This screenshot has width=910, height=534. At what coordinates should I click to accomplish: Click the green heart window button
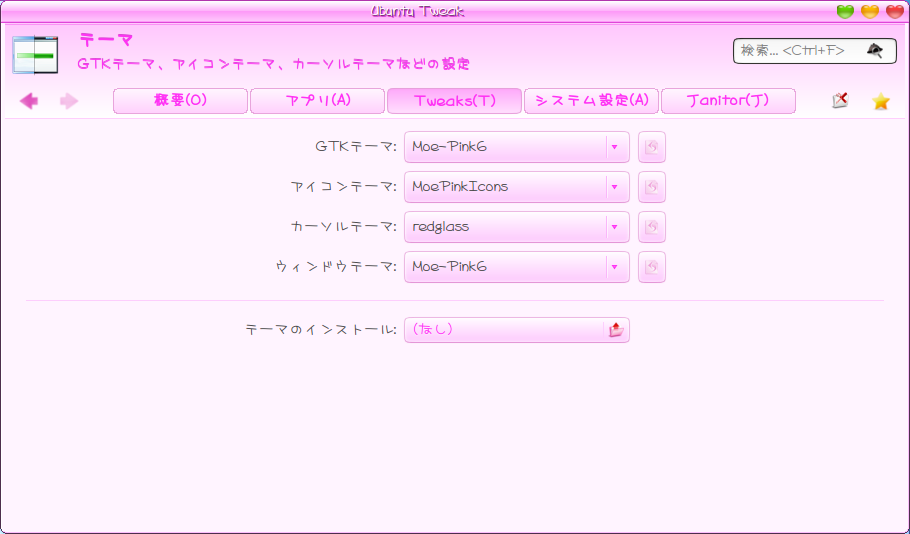[845, 11]
